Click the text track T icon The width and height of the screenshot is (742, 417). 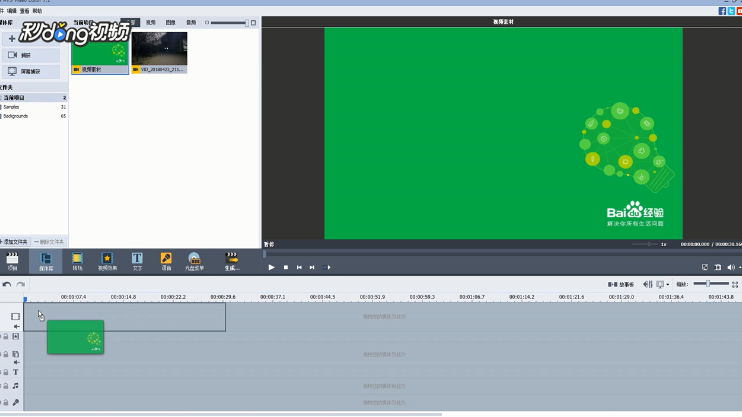(x=16, y=373)
